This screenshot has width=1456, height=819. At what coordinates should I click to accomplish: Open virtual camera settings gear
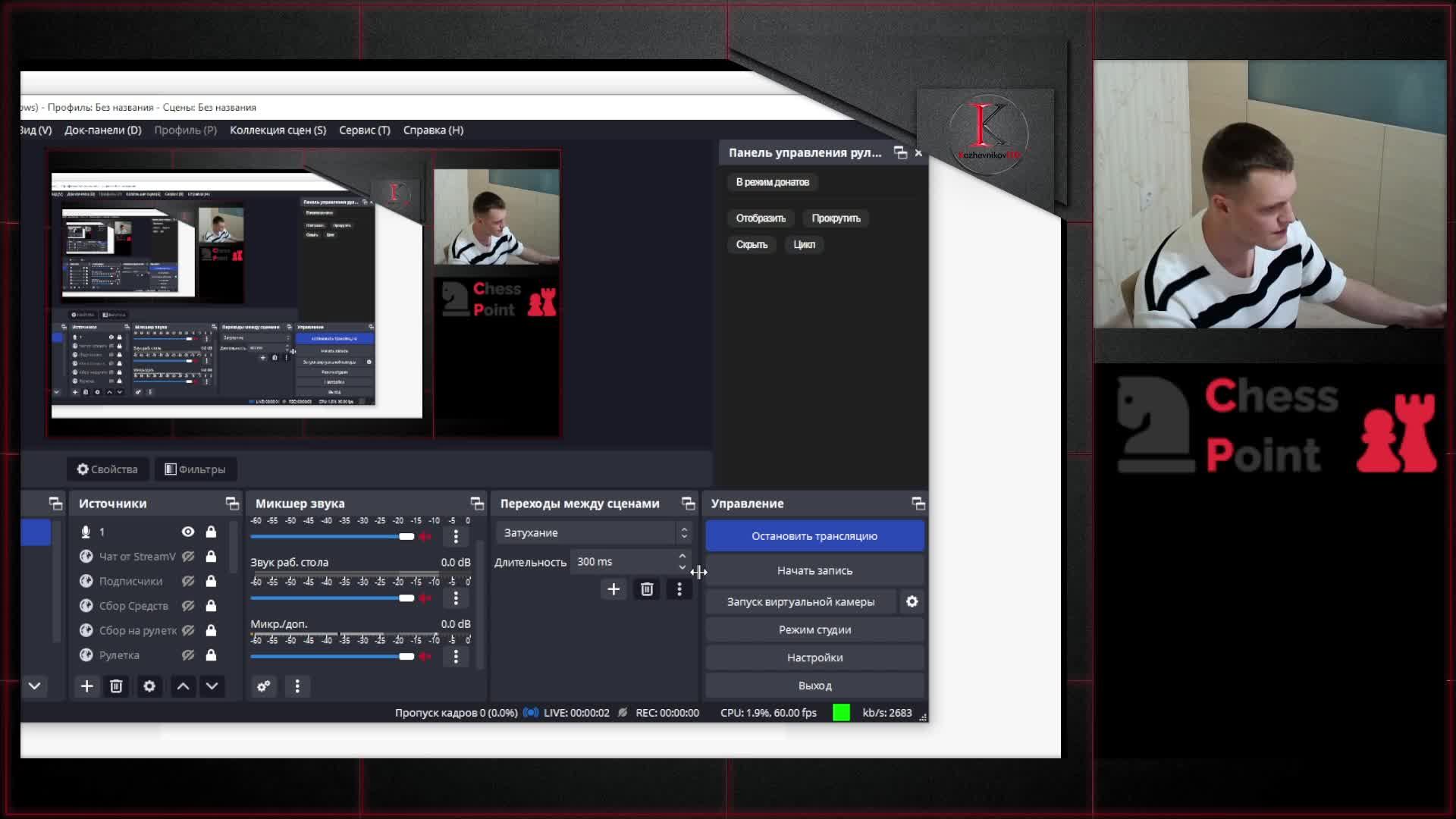pyautogui.click(x=912, y=601)
